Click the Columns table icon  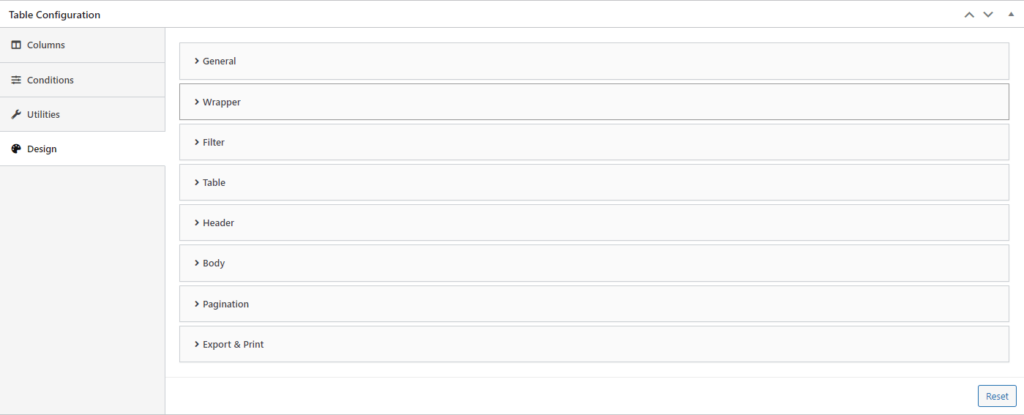[x=16, y=45]
